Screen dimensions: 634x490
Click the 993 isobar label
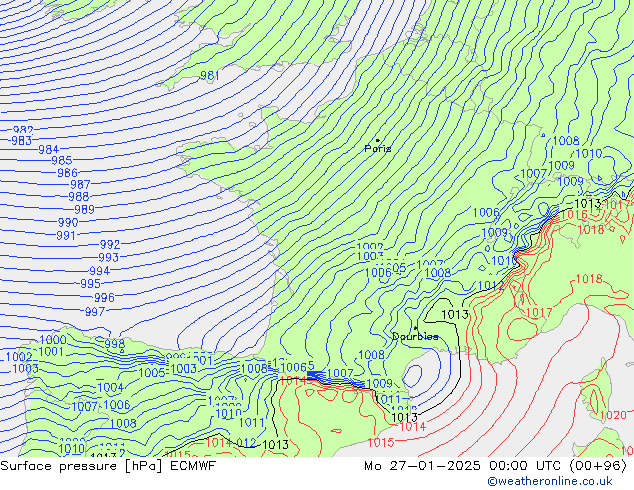[108, 257]
